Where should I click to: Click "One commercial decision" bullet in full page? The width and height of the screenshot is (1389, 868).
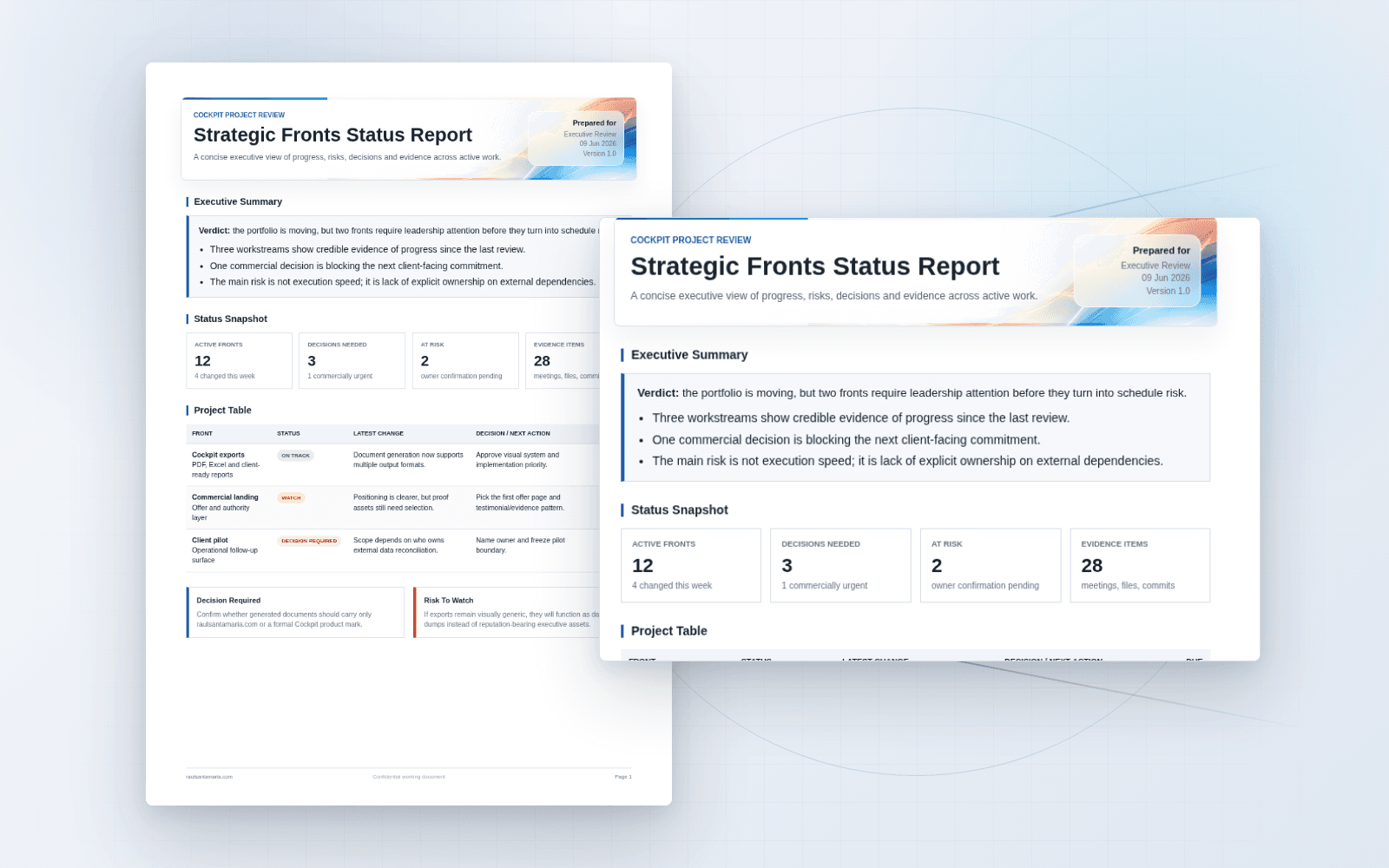coord(356,266)
